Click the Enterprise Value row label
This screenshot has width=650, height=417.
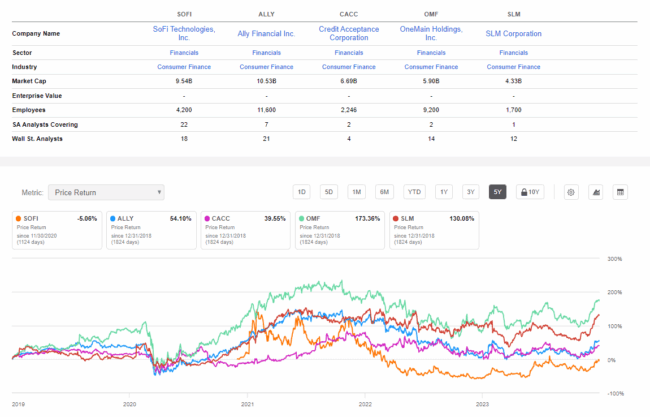(37, 96)
